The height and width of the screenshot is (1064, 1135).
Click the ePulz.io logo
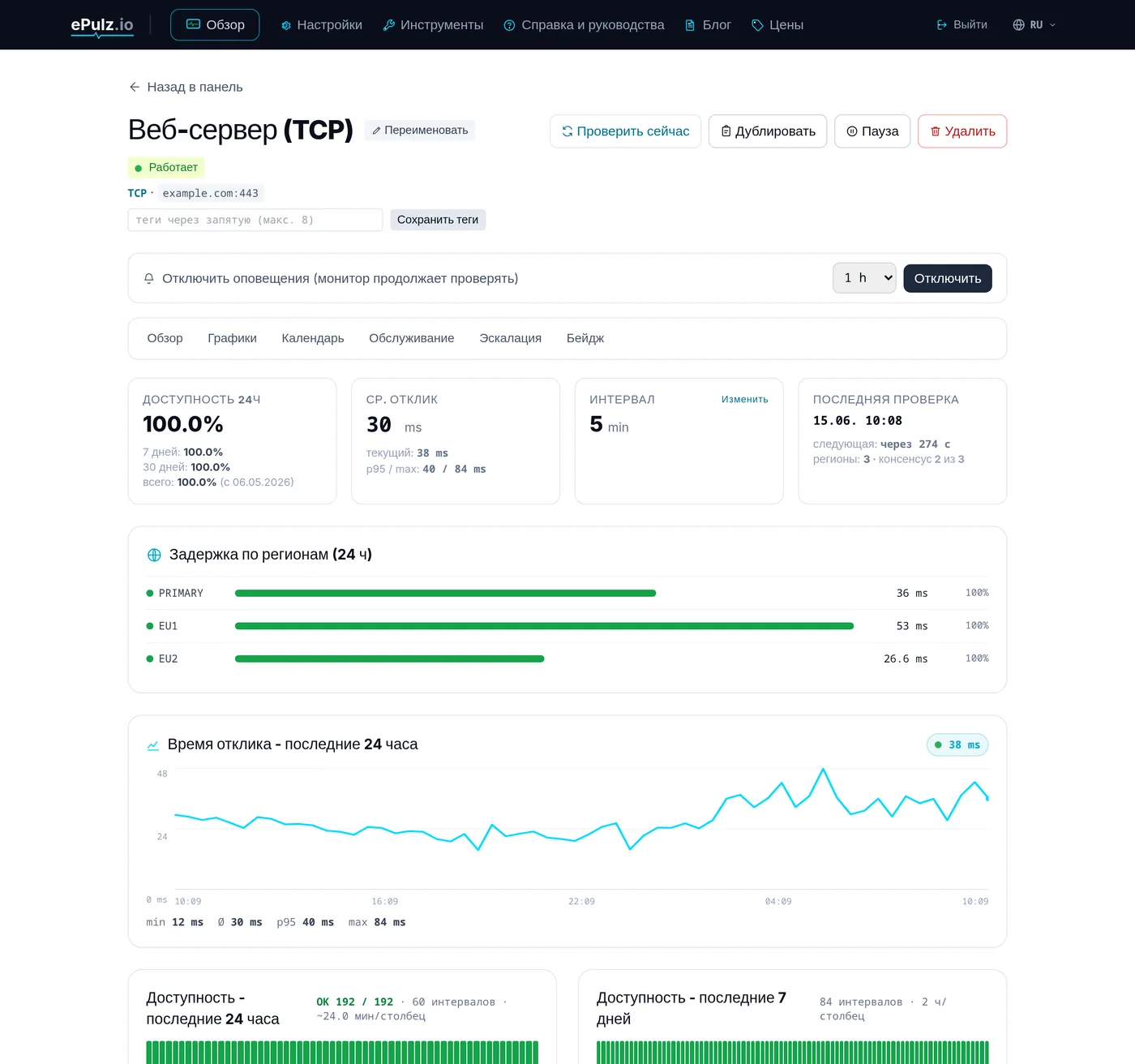tap(102, 25)
